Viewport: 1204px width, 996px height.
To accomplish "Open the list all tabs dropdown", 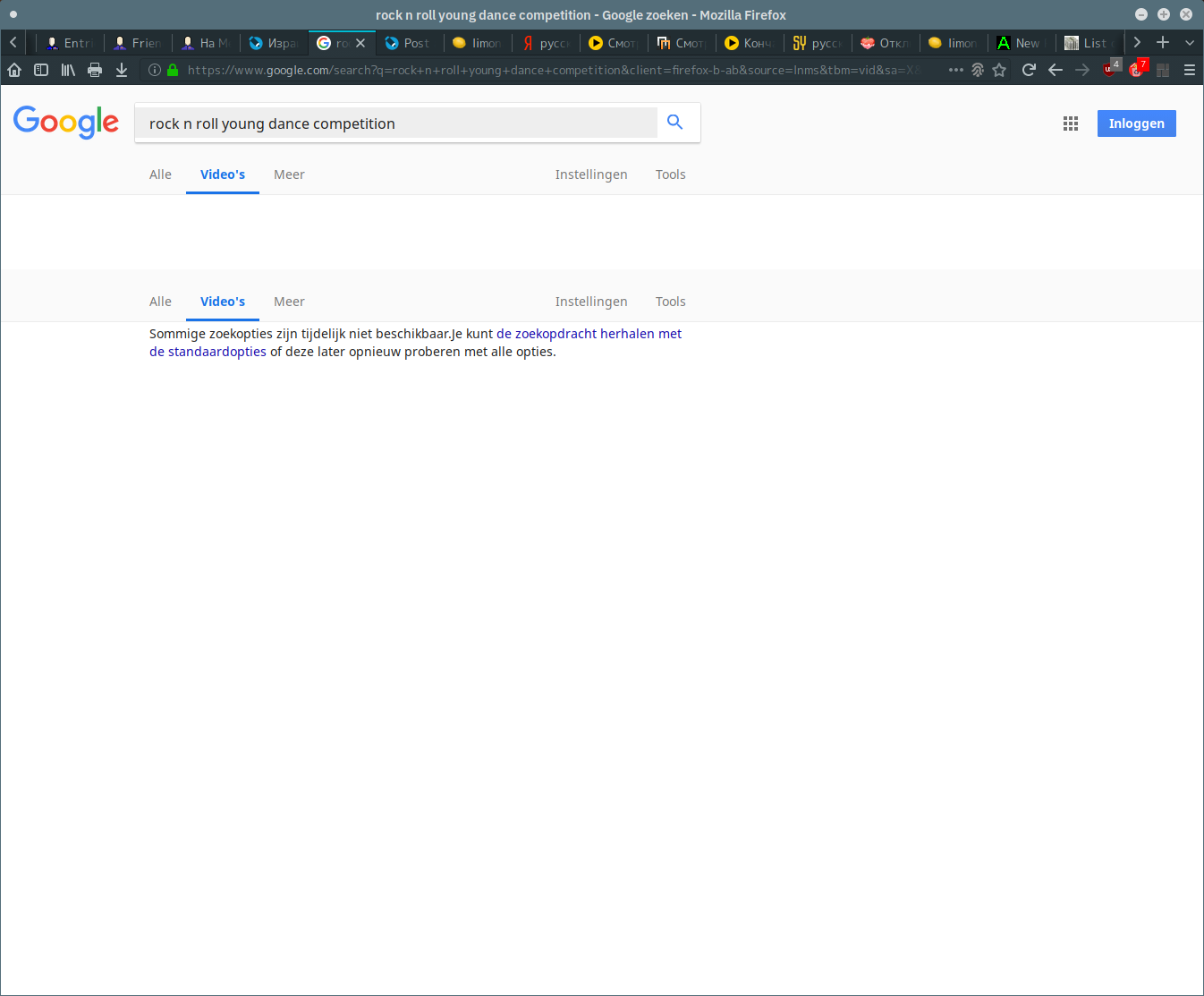I will tap(1190, 42).
